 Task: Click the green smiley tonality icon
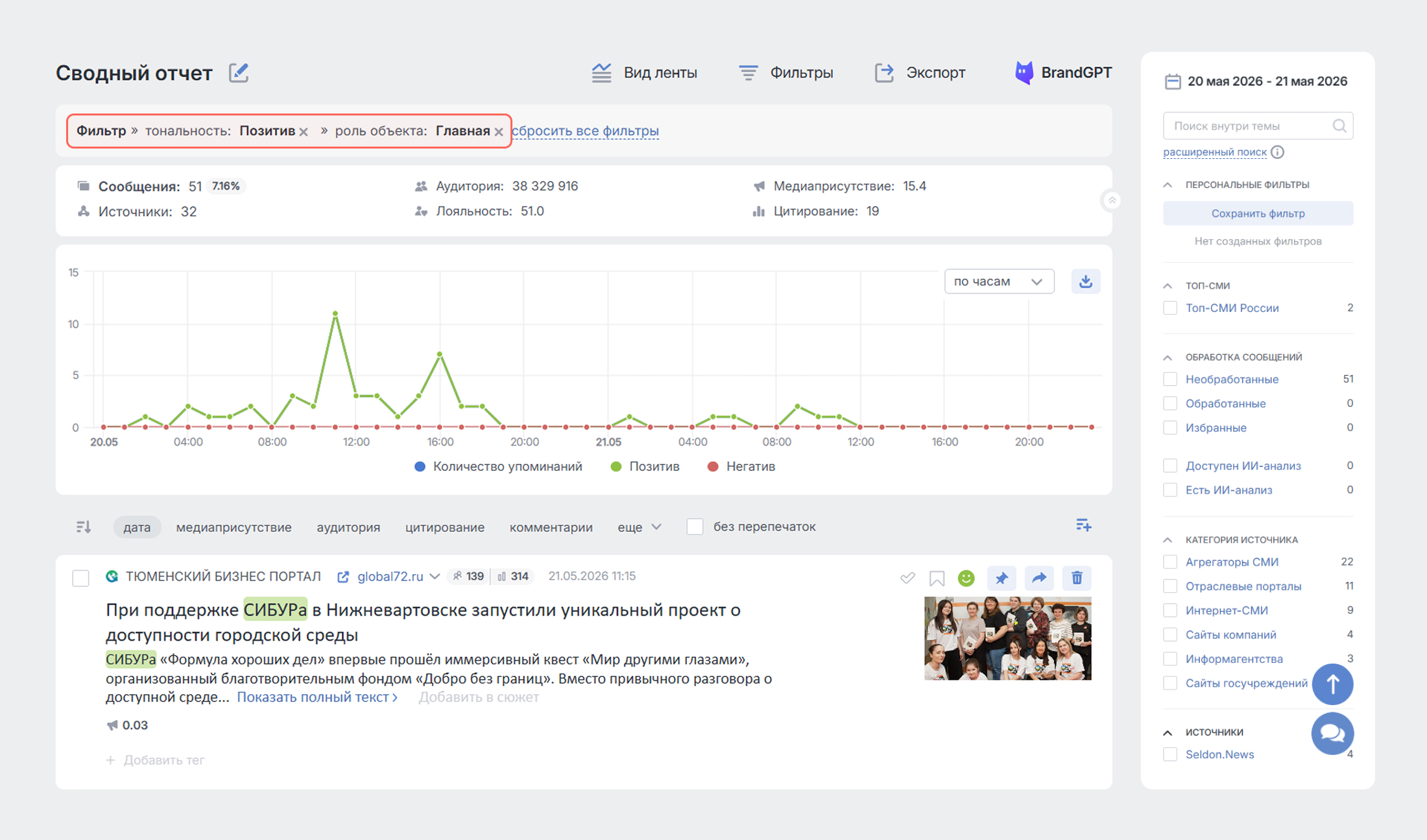966,577
